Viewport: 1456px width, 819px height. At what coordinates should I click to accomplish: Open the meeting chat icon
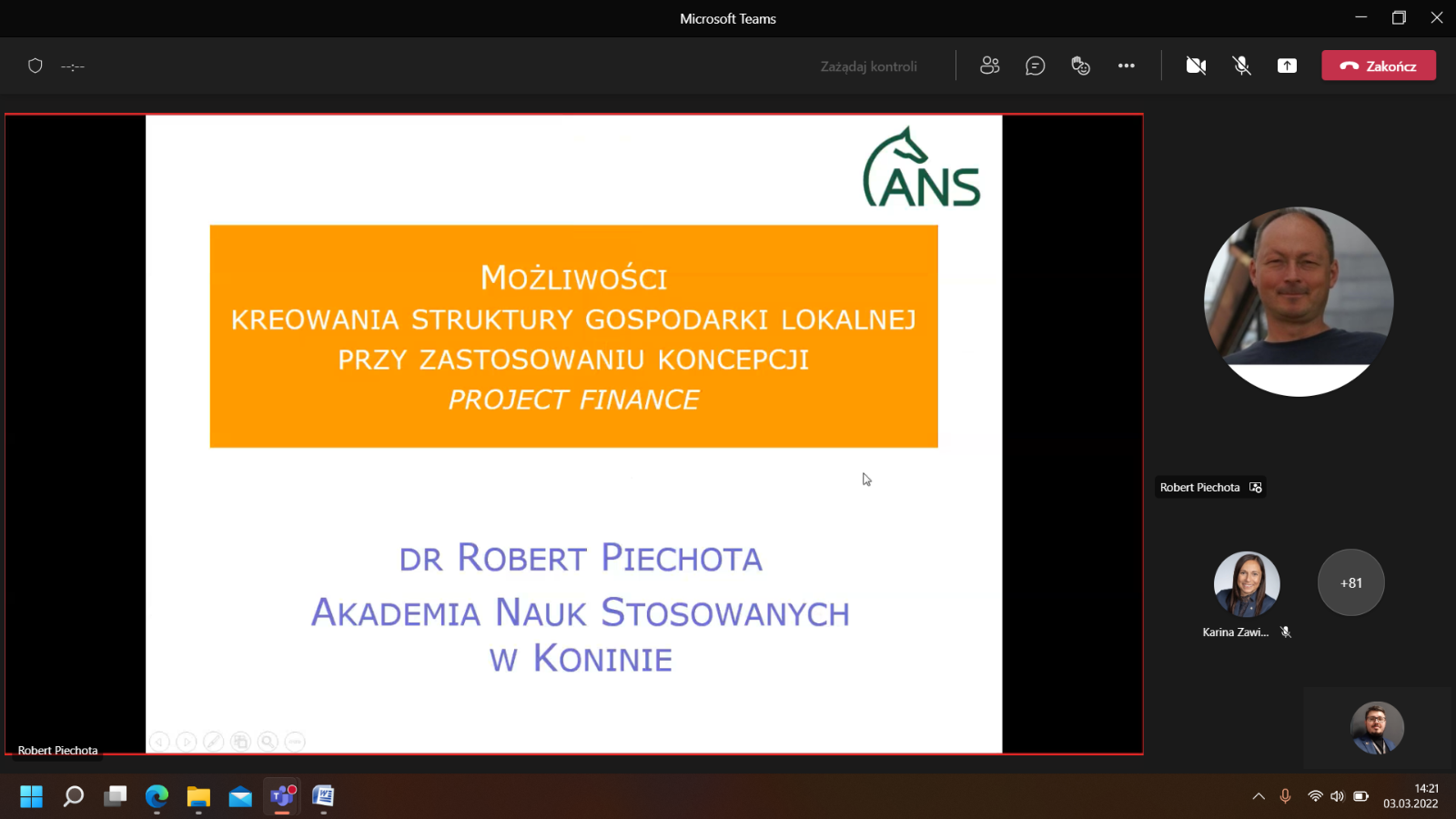tap(1035, 66)
